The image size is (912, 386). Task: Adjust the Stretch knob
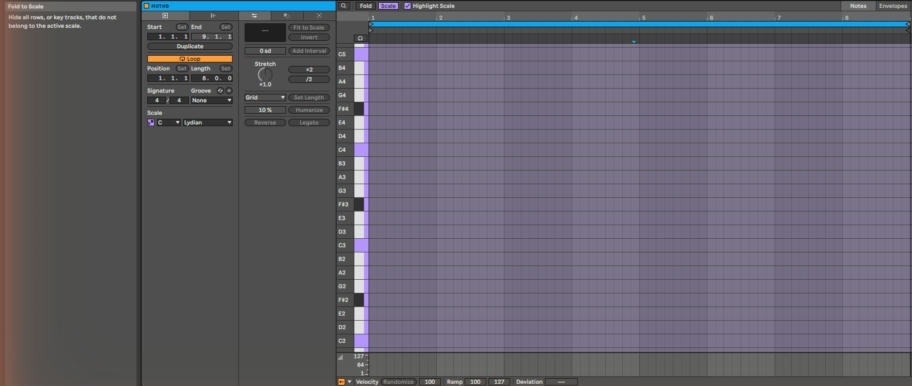(265, 75)
